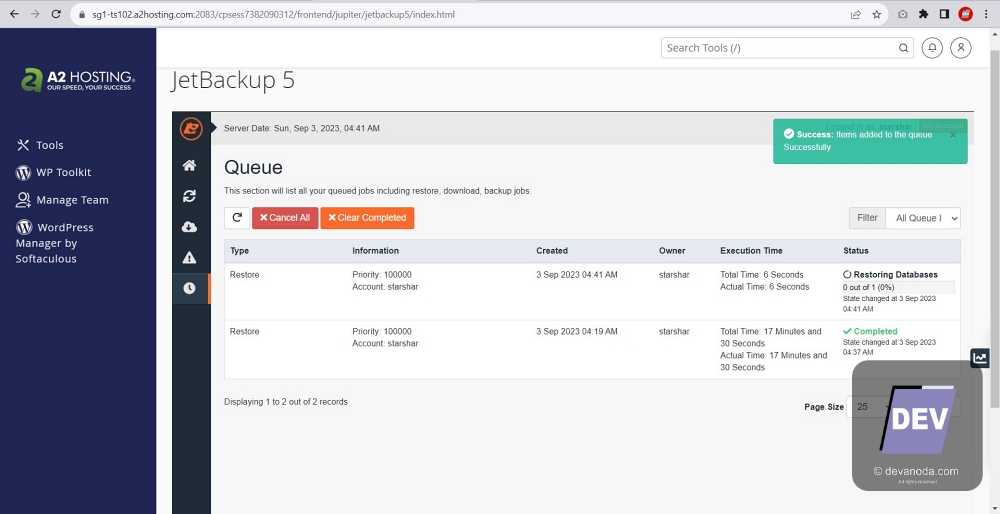The width and height of the screenshot is (1000, 514).
Task: Click the Cancel All button
Action: coord(285,217)
